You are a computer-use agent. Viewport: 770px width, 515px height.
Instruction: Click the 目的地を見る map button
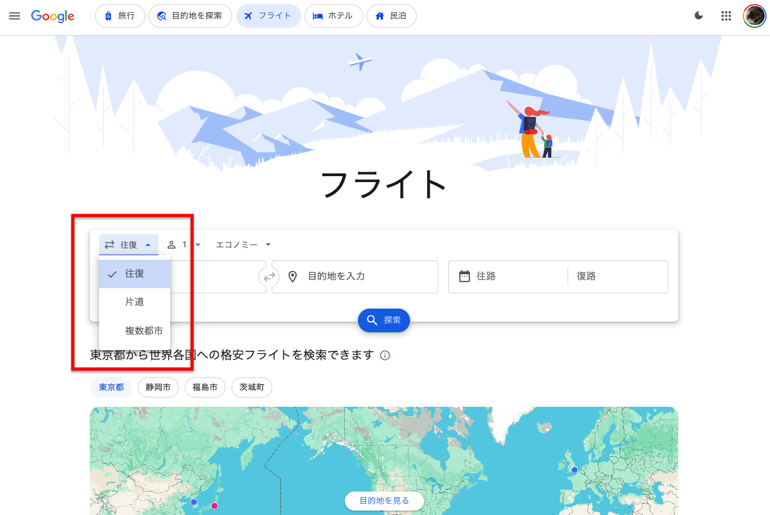tap(384, 500)
